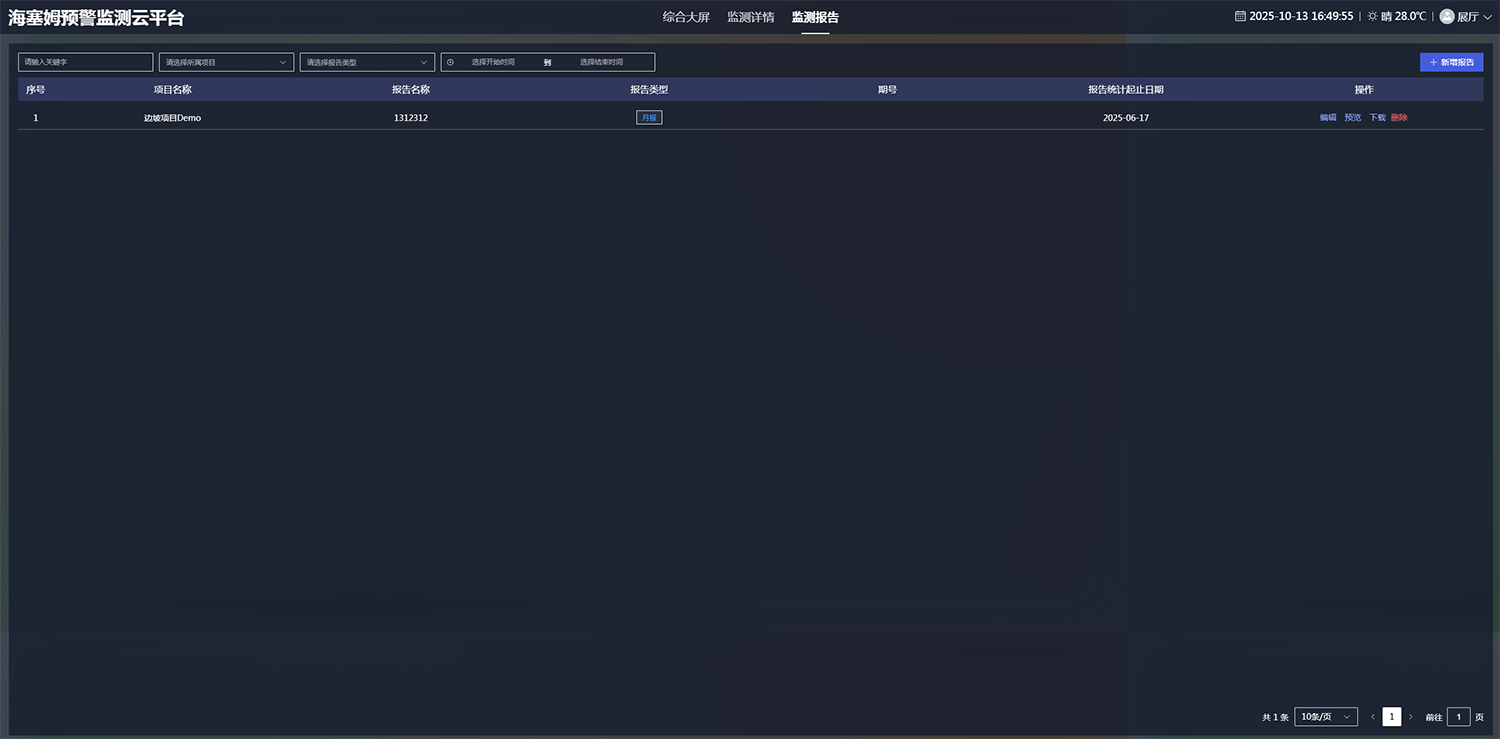Change the 10条/页 page size selector
The image size is (1500, 739).
coord(1325,717)
